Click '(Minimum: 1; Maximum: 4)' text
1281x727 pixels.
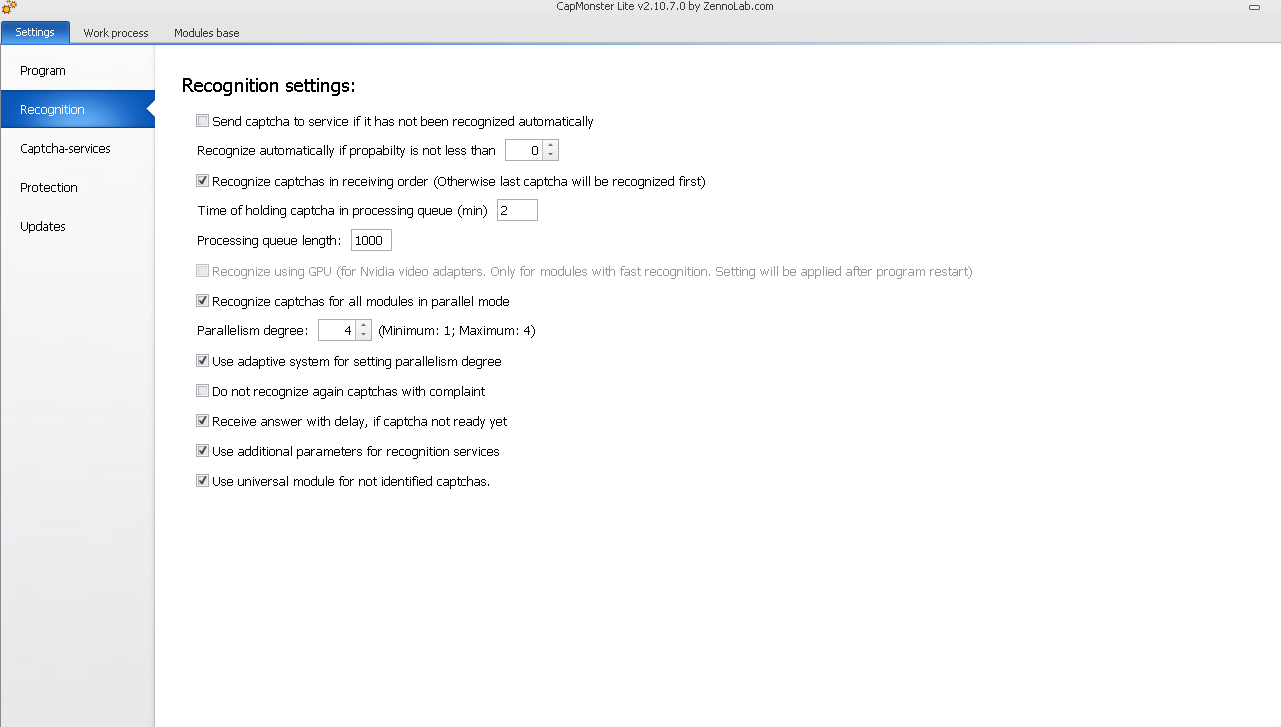pyautogui.click(x=457, y=331)
